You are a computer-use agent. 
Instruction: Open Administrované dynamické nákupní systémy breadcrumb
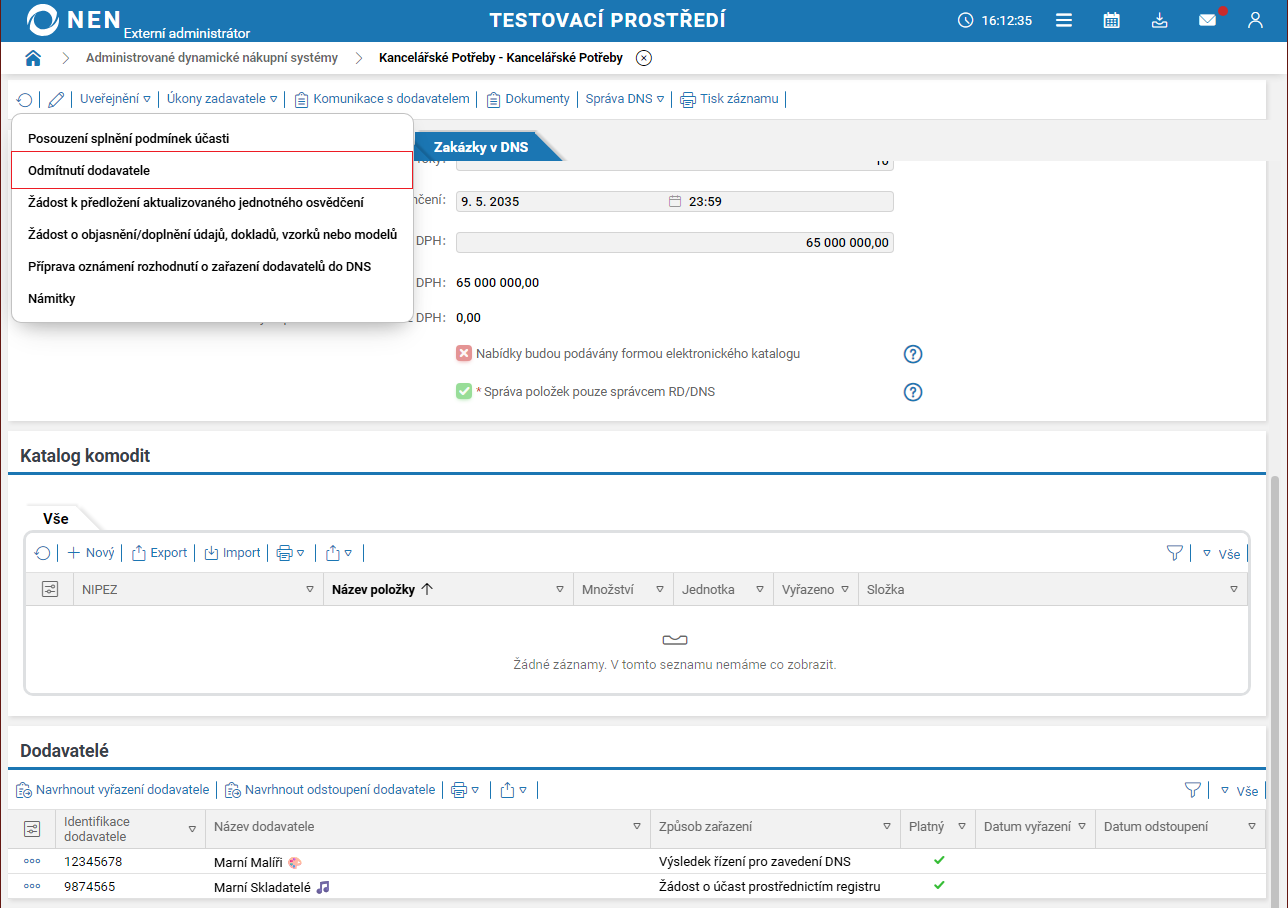coord(212,58)
